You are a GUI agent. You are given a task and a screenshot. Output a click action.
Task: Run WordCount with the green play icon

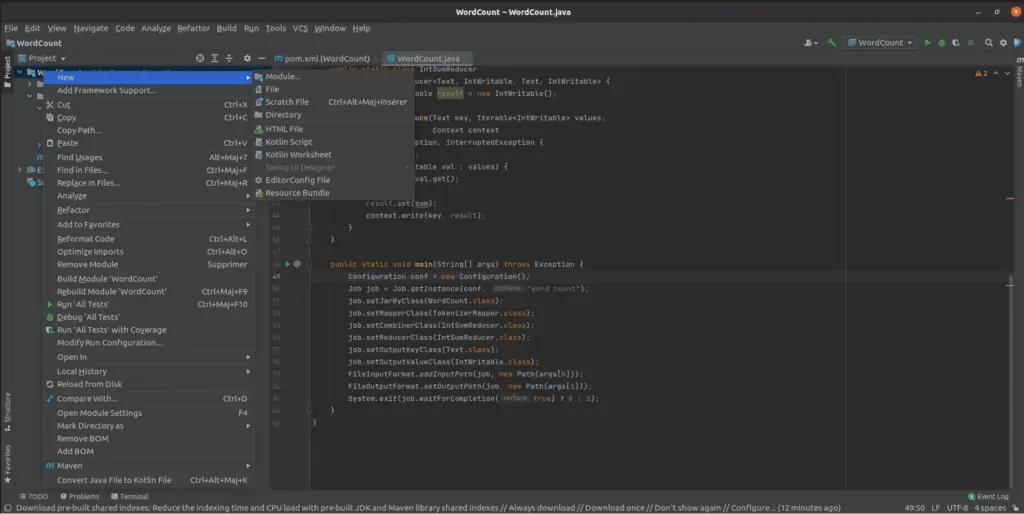pos(927,42)
